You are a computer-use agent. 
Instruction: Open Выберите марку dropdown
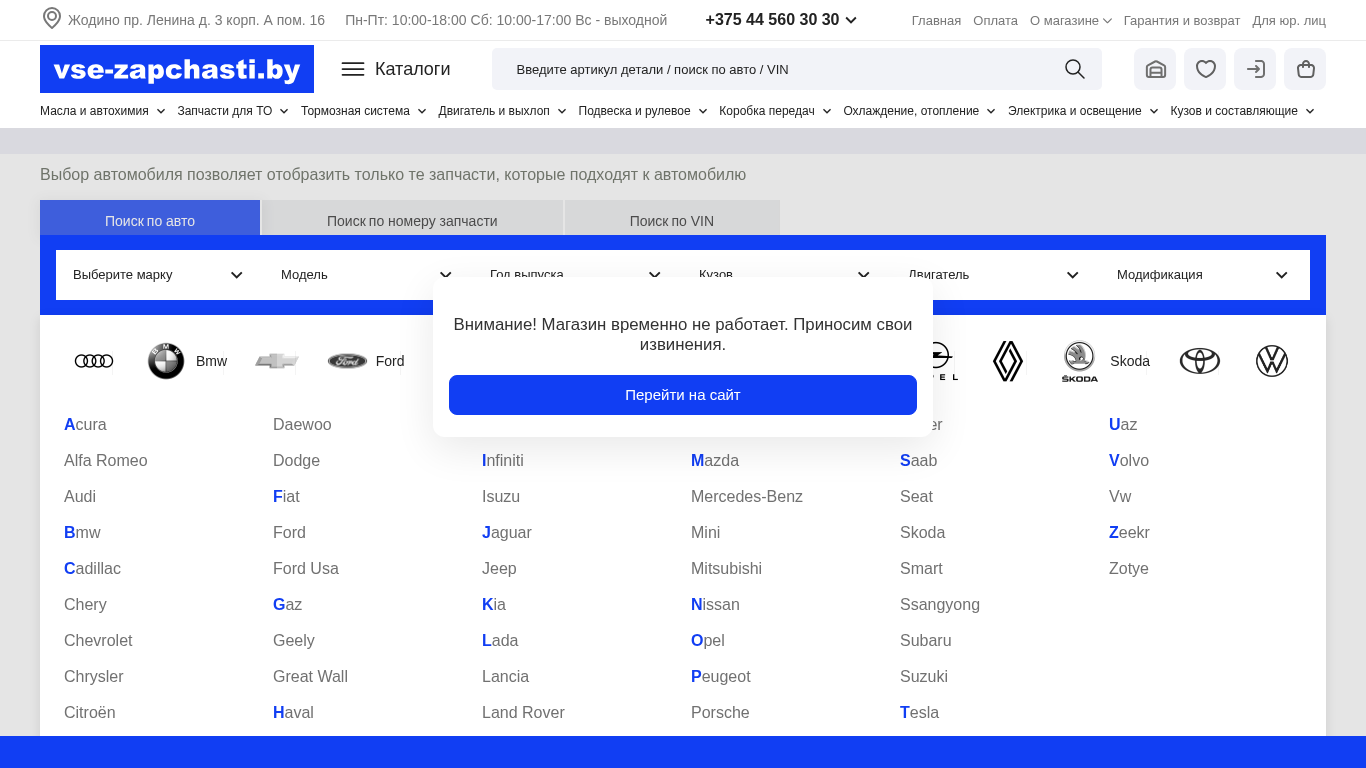click(x=158, y=275)
